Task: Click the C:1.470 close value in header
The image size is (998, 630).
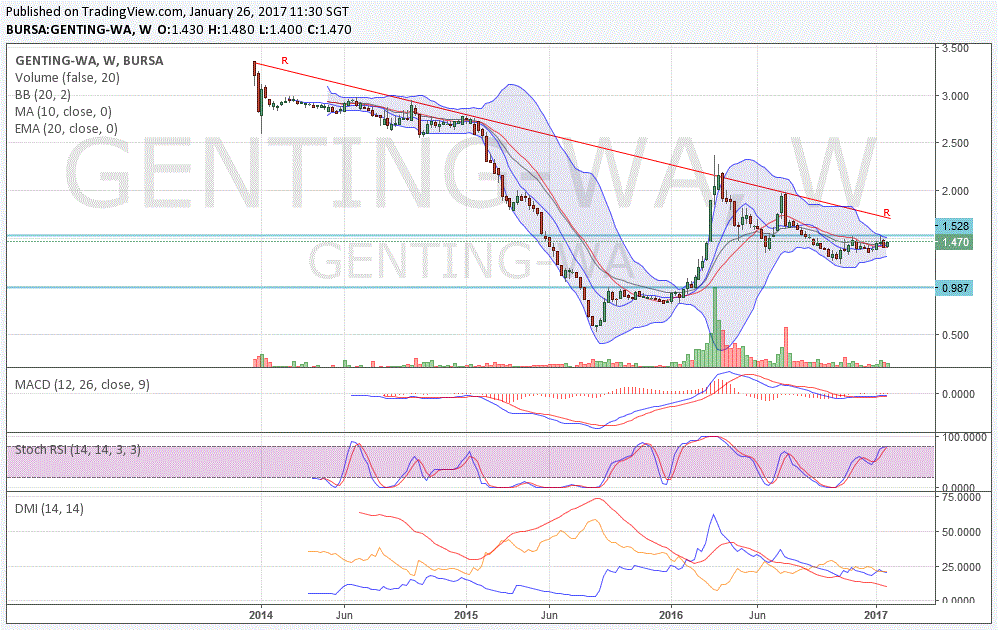Action: coord(329,29)
